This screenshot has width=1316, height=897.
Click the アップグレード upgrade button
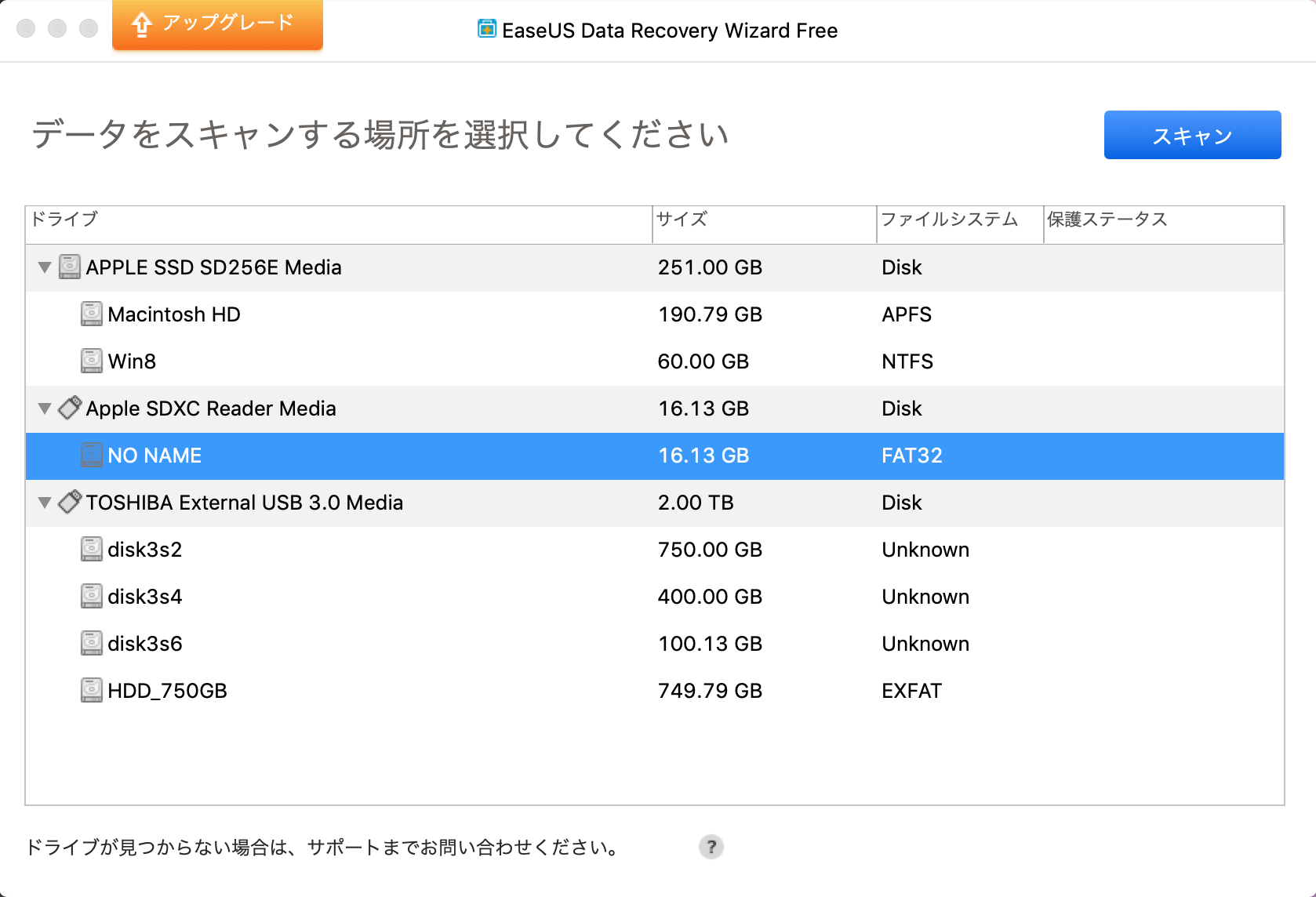pyautogui.click(x=217, y=24)
